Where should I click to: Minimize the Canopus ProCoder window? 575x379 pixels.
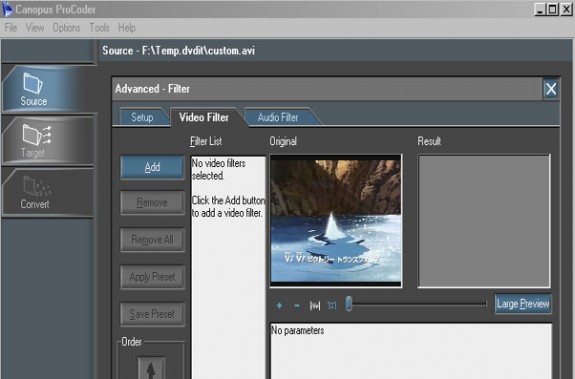(539, 9)
